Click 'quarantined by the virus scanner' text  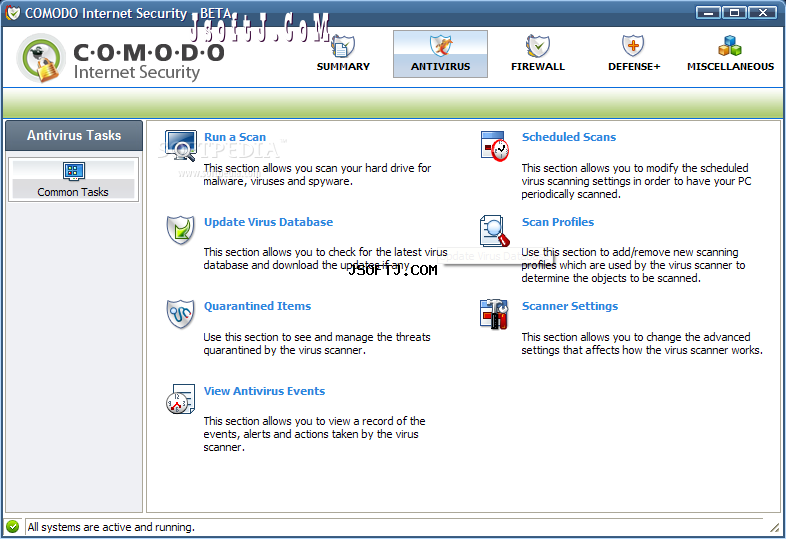[285, 350]
